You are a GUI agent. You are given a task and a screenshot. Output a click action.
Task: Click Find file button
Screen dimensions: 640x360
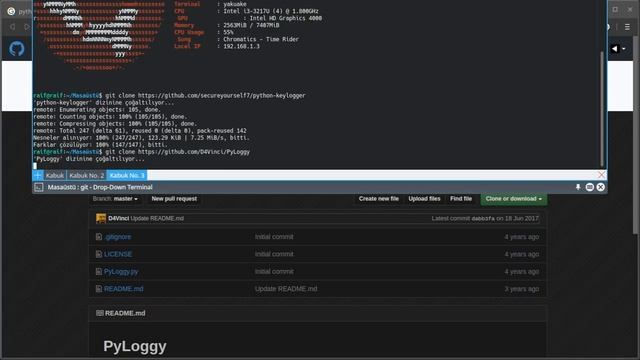click(x=461, y=199)
